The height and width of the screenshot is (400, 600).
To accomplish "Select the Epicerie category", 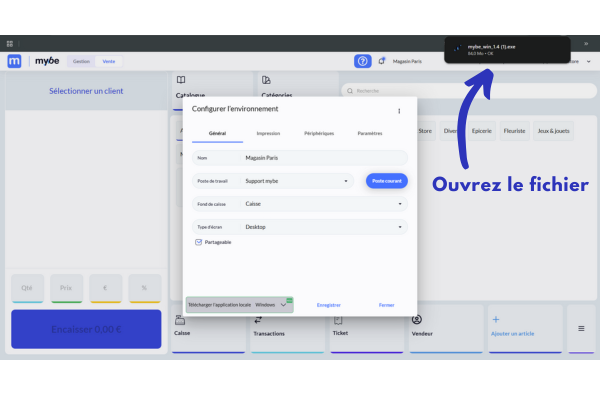I will tap(481, 131).
